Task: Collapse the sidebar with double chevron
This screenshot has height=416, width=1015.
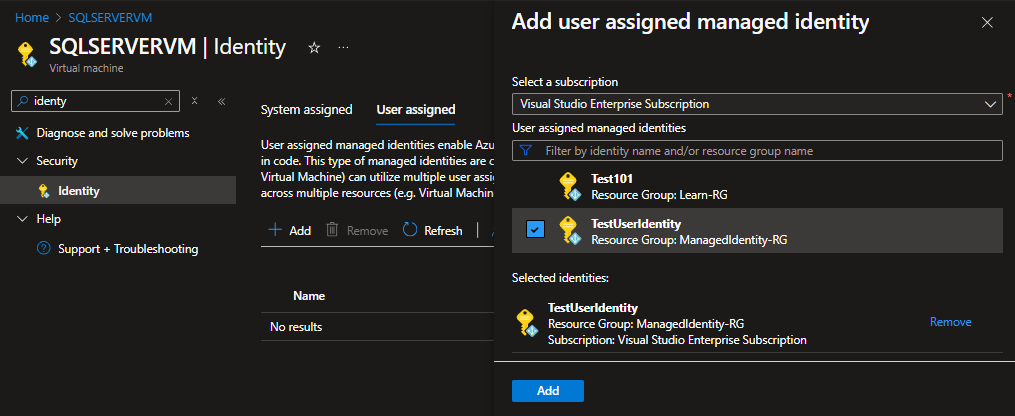Action: (221, 101)
